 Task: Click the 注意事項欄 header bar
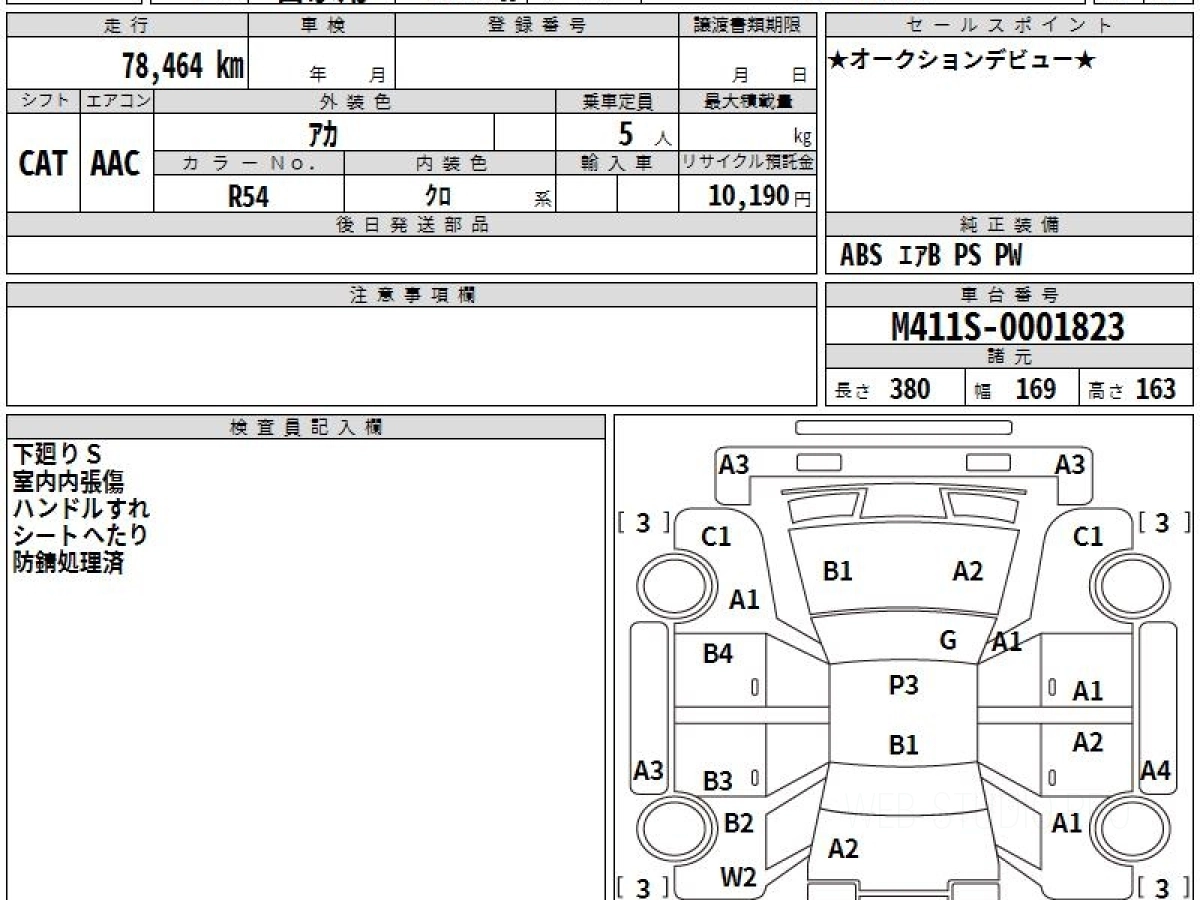point(411,295)
